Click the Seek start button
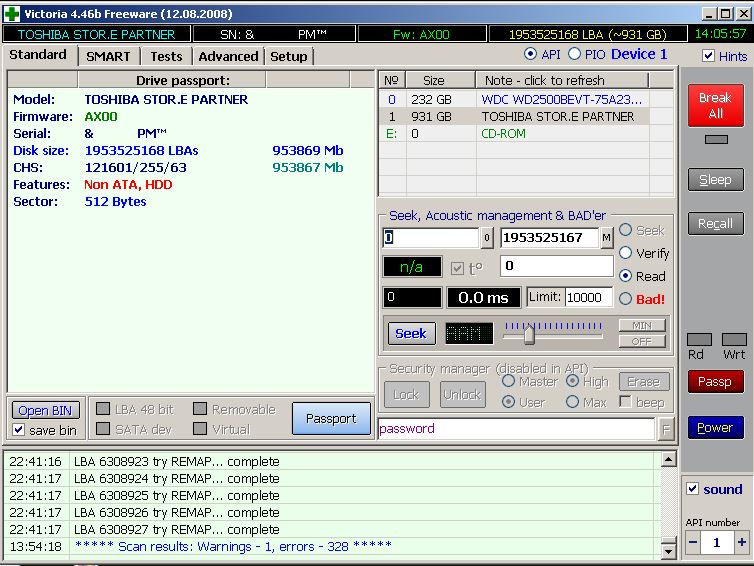Viewport: 754px width, 566px height. pos(410,334)
